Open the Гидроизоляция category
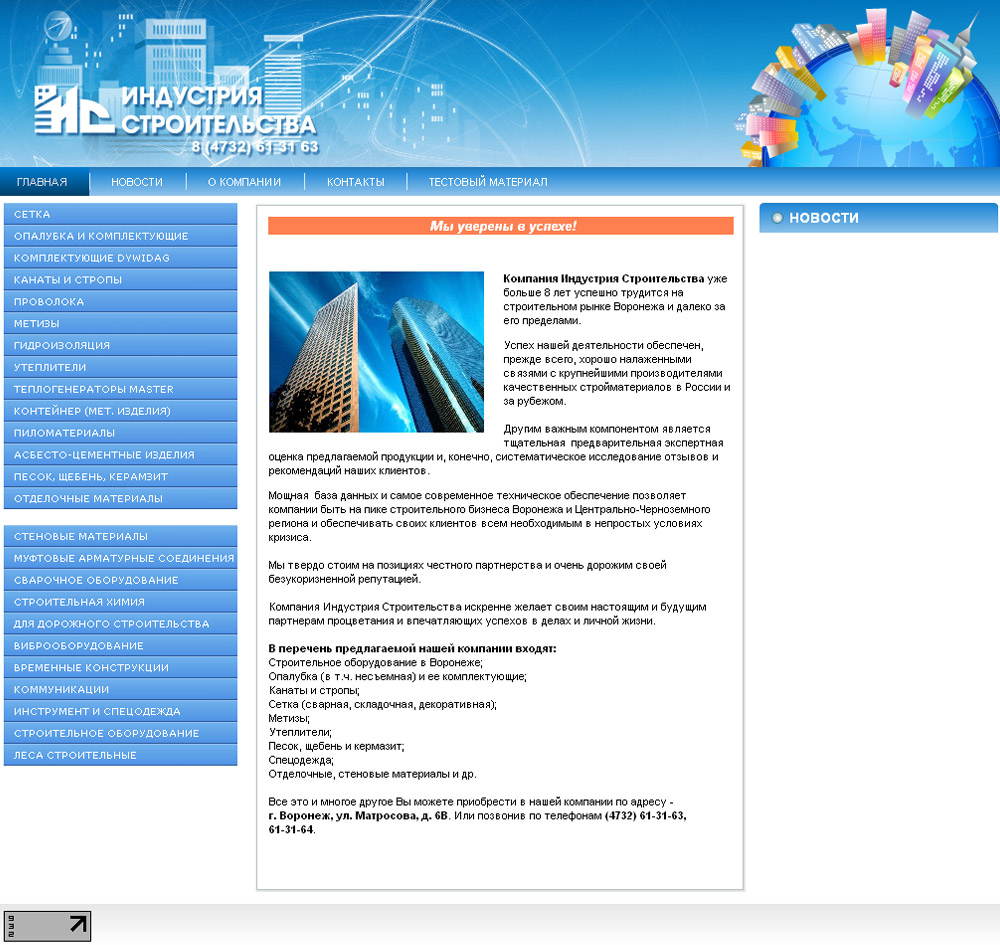Viewport: 1000px width, 945px height. pyautogui.click(x=121, y=345)
